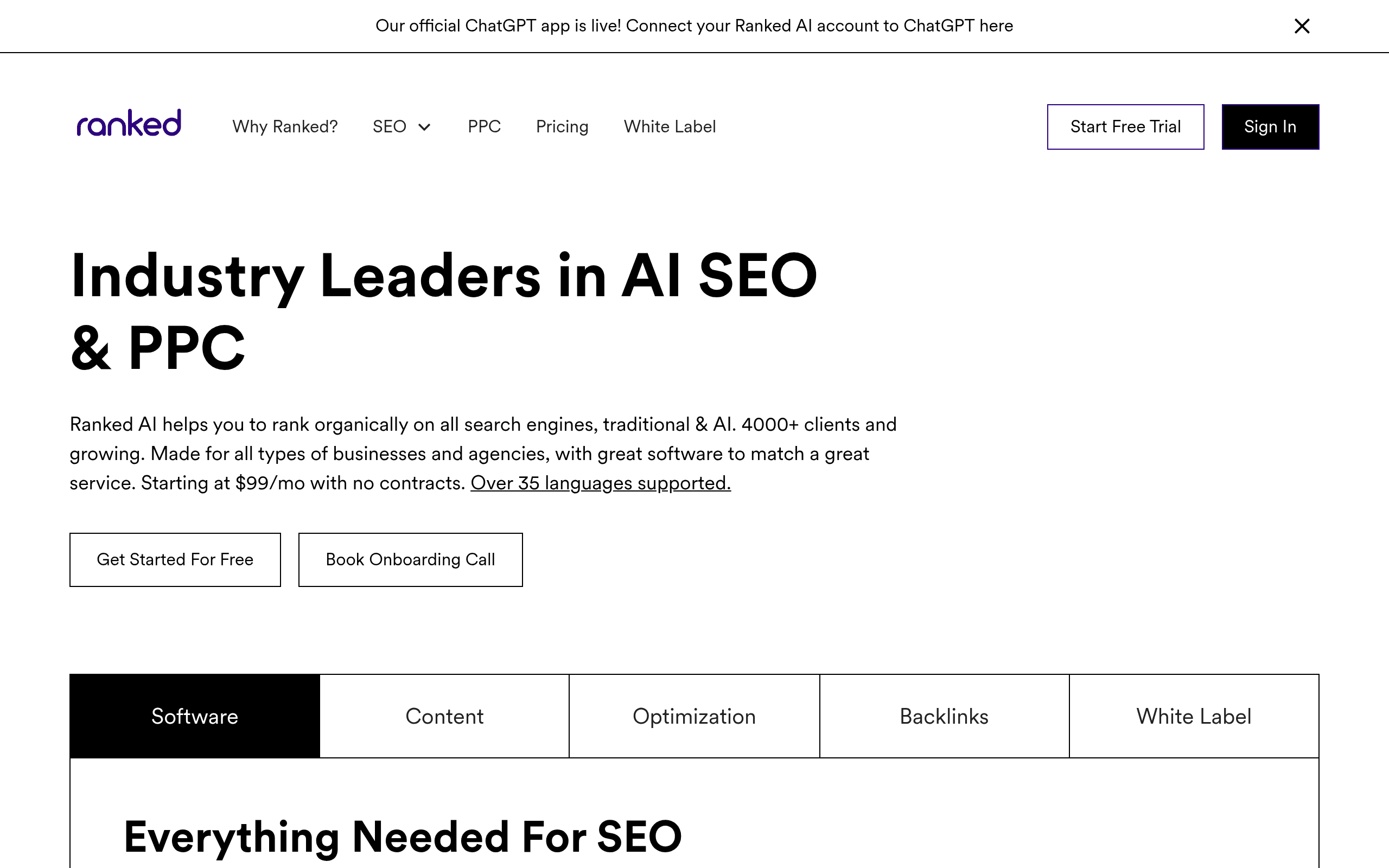Screen dimensions: 1389x868
Task: Select the Software tab
Action: [x=195, y=716]
